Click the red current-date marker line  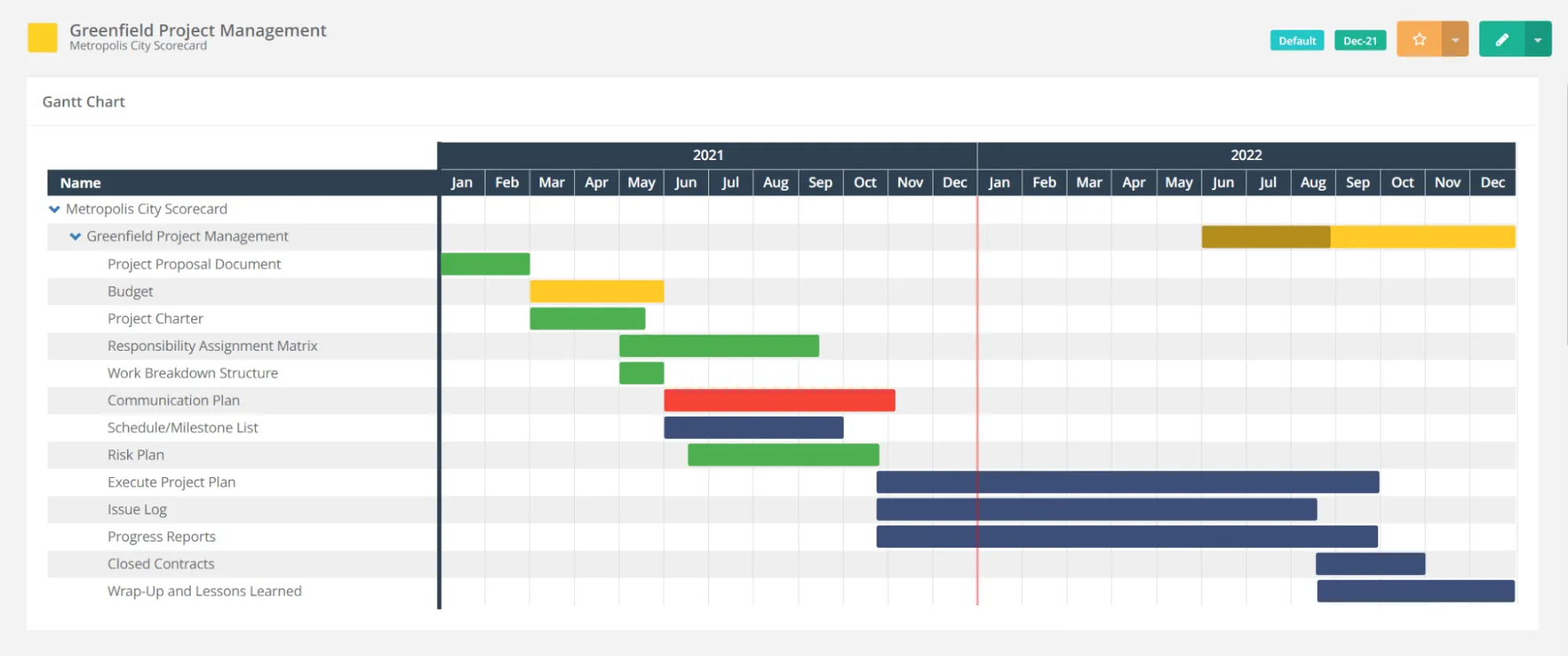point(977,400)
